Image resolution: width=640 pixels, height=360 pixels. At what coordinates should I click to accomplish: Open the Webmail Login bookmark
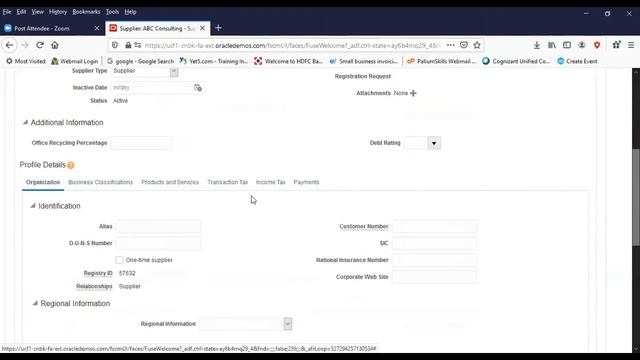(75, 61)
